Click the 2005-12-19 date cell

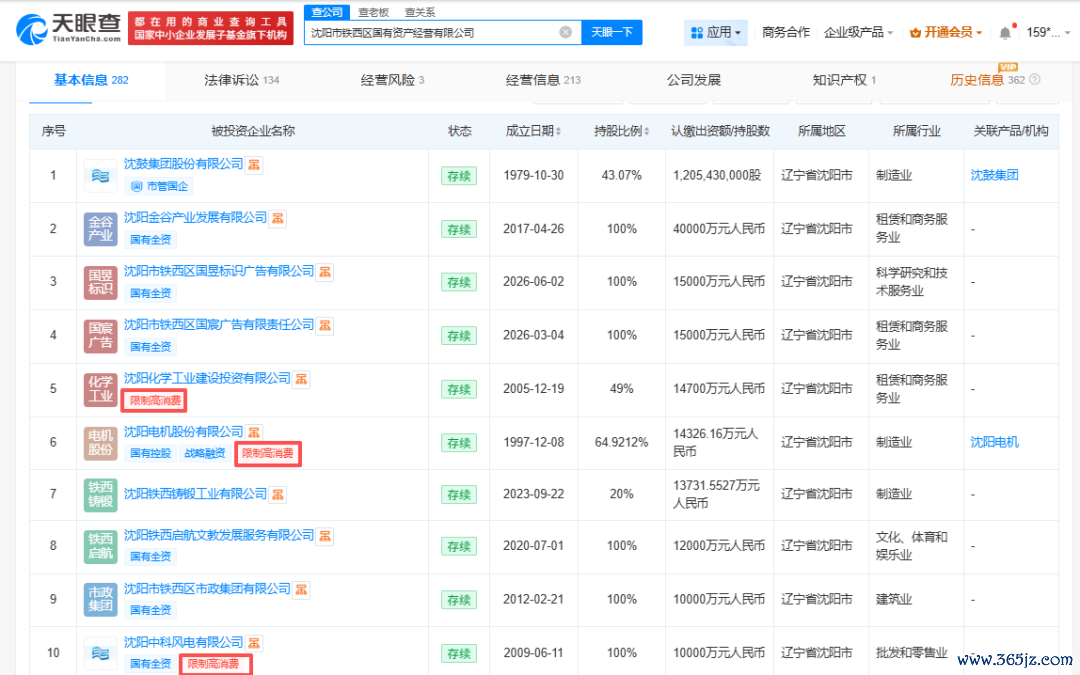(533, 388)
